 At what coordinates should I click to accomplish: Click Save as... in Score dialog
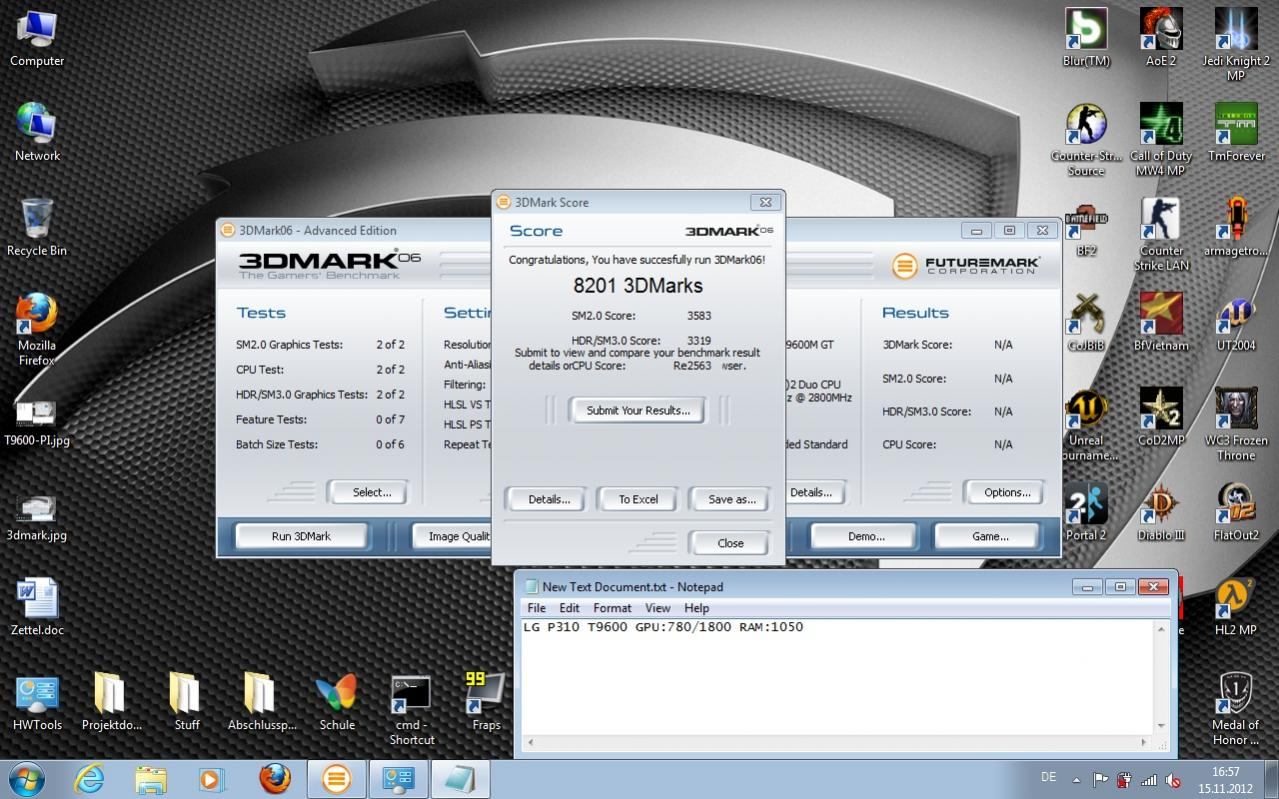coord(731,499)
